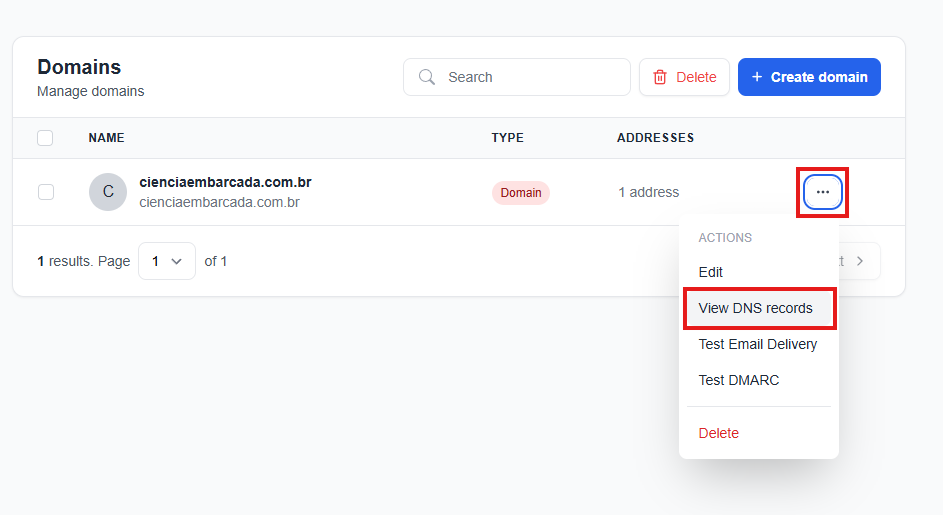Image resolution: width=943 pixels, height=515 pixels.
Task: Click the NAME column header
Action: coord(106,138)
